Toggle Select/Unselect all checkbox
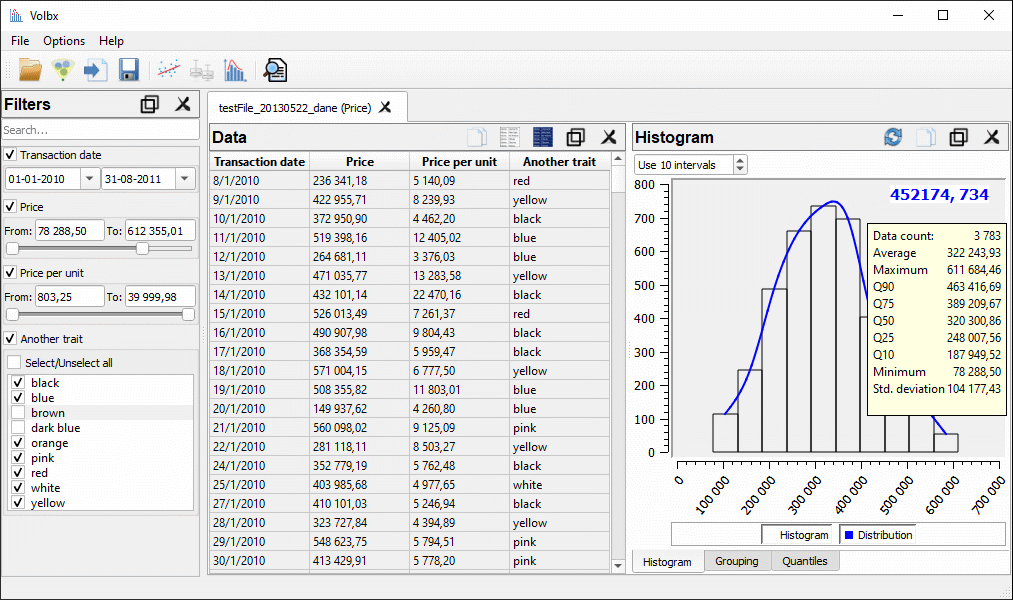The width and height of the screenshot is (1013, 600). [x=14, y=363]
